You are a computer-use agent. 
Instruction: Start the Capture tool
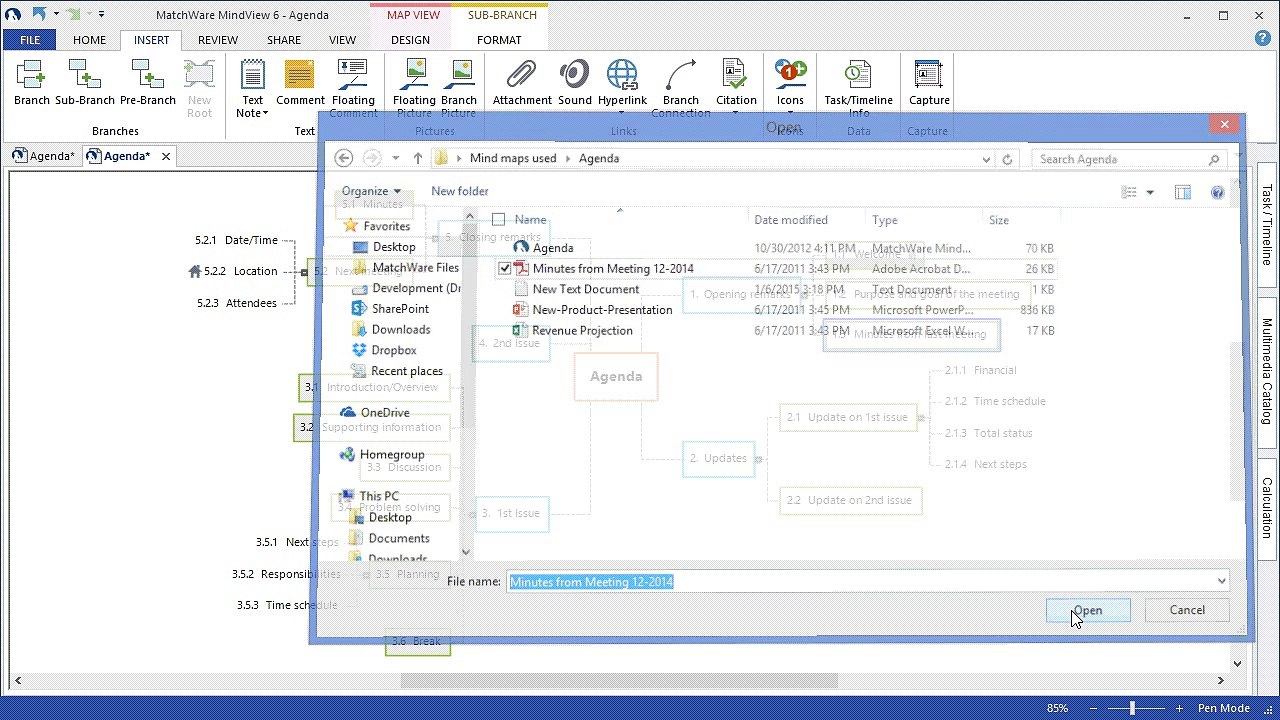[929, 82]
